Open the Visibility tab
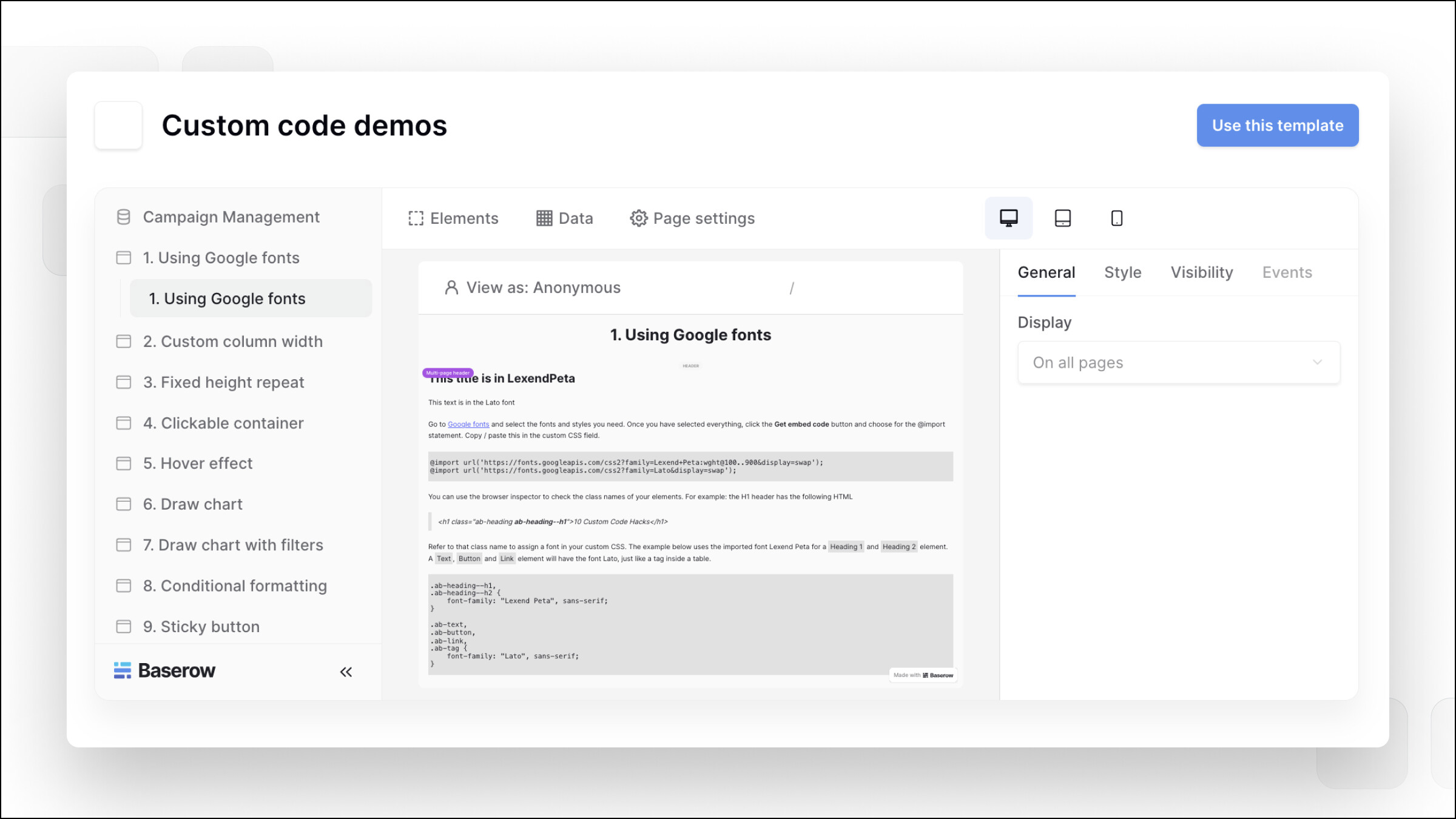 (1201, 272)
